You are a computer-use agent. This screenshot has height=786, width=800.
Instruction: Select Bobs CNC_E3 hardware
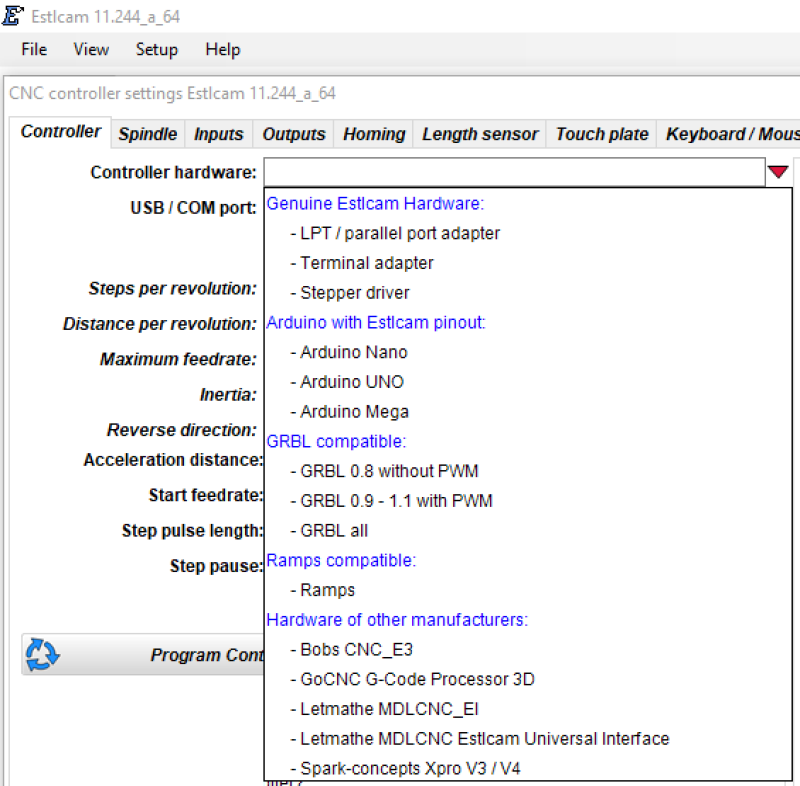[x=528, y=650]
